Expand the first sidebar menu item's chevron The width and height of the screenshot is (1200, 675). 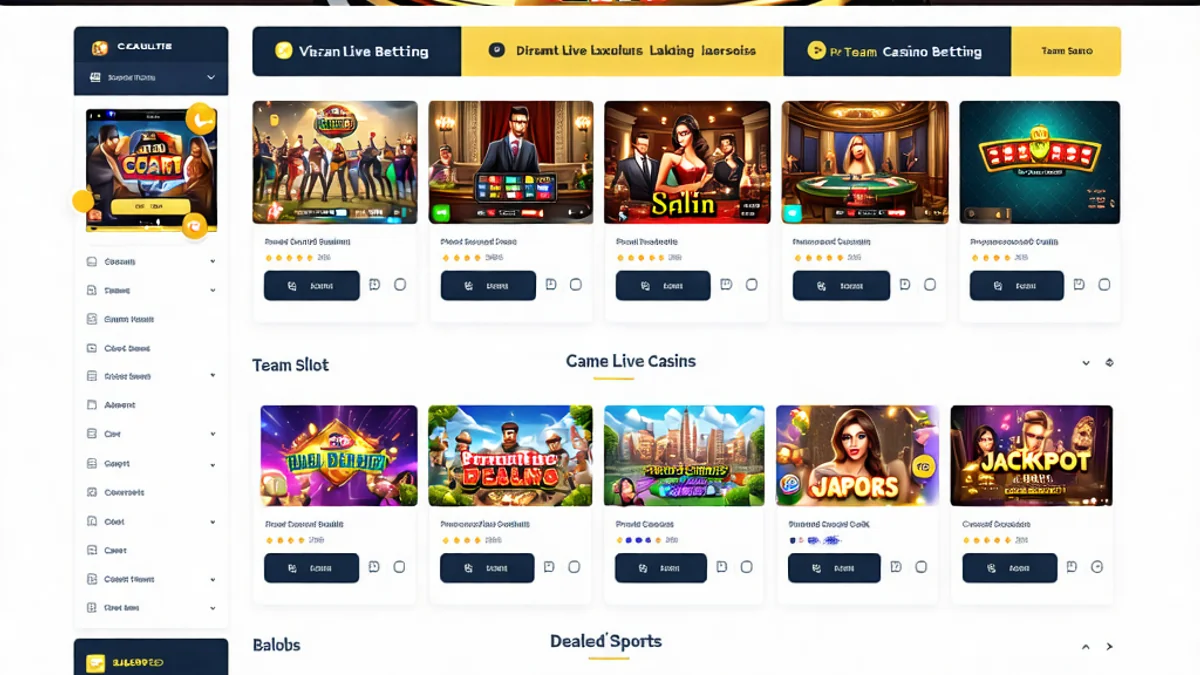tap(213, 262)
